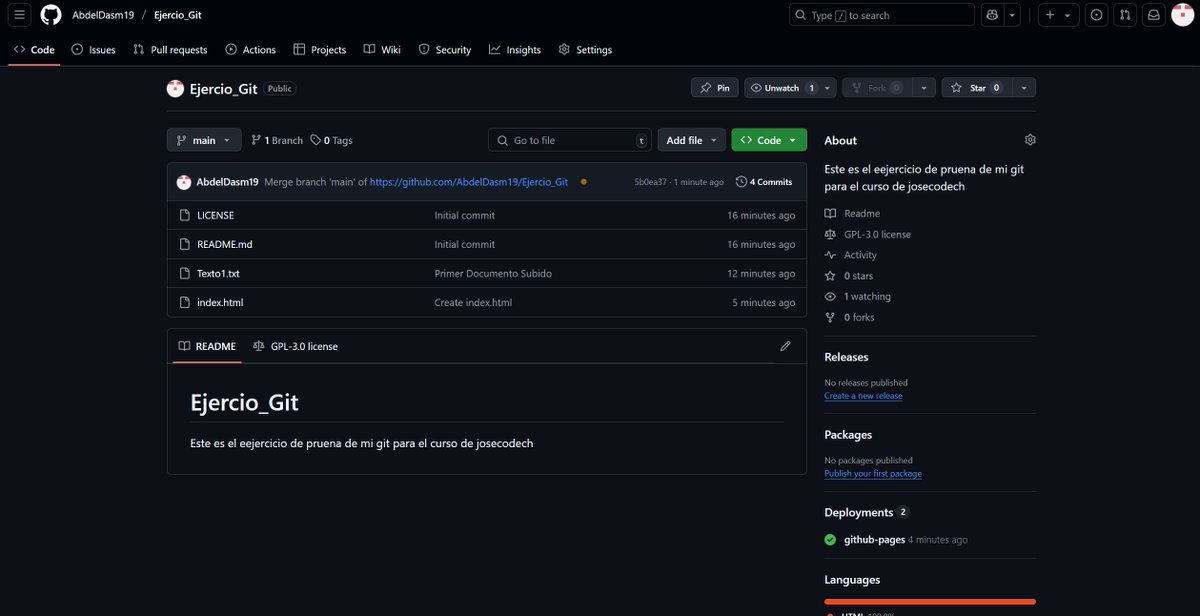This screenshot has height=616, width=1200.
Task: Open the Primer Documento Subido commit message
Action: (x=493, y=273)
